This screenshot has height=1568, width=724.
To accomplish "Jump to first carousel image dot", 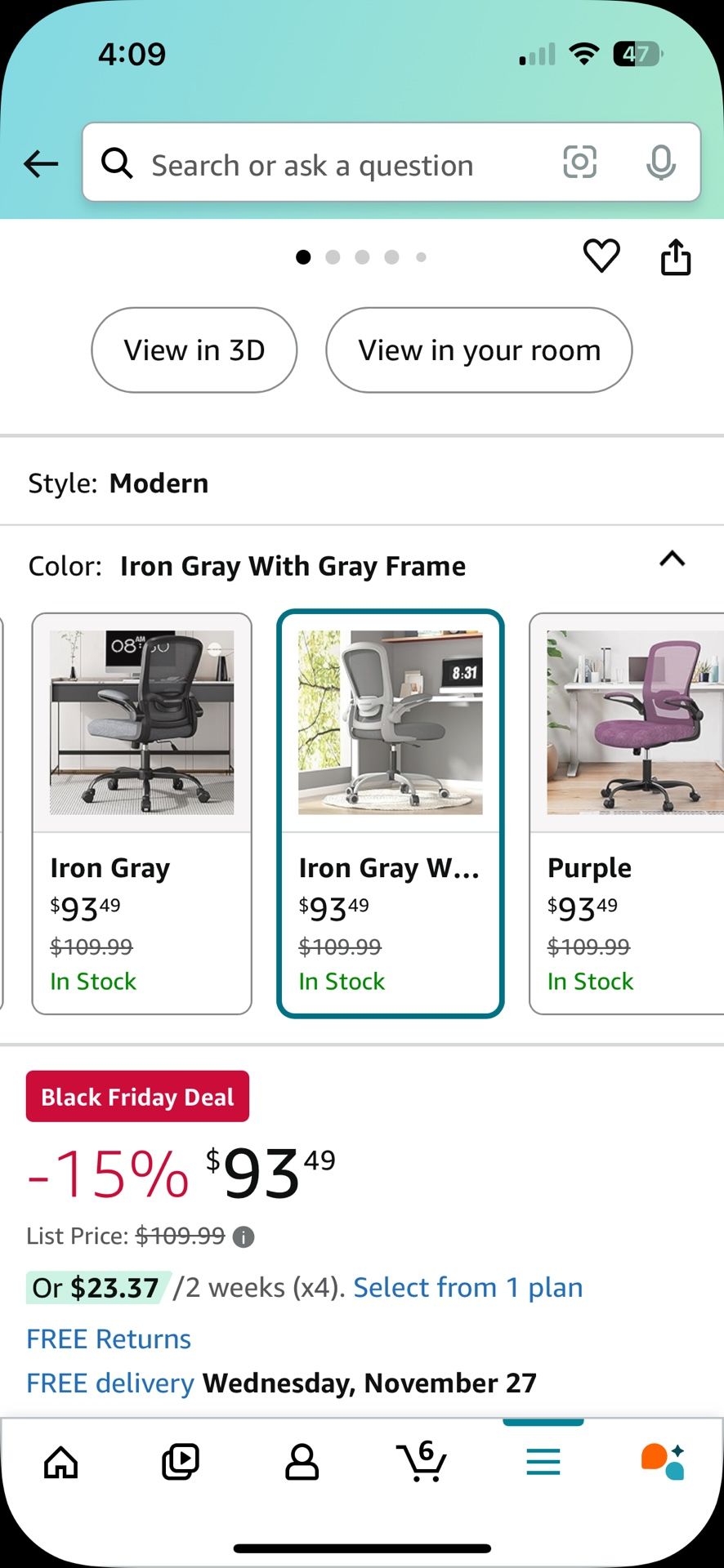I will (303, 256).
